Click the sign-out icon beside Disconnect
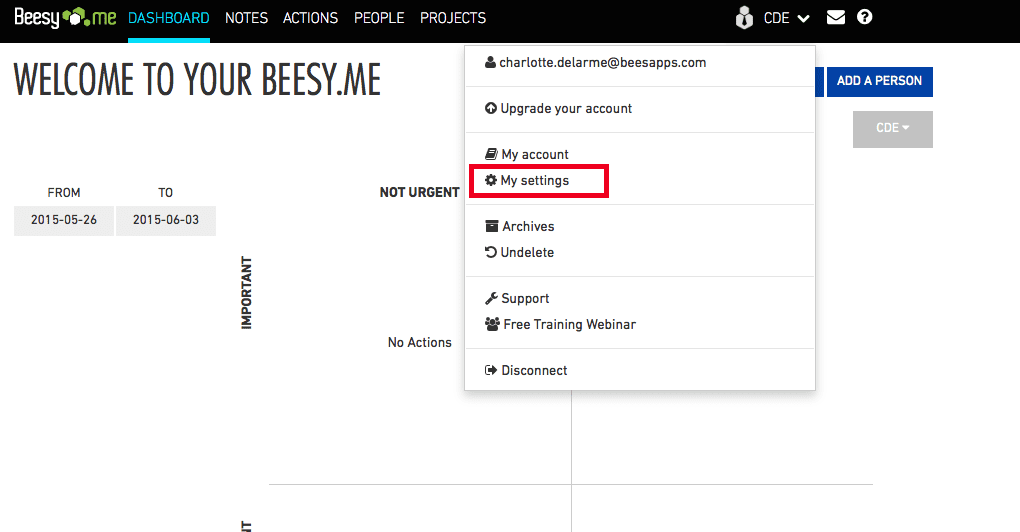1020x532 pixels. point(491,370)
